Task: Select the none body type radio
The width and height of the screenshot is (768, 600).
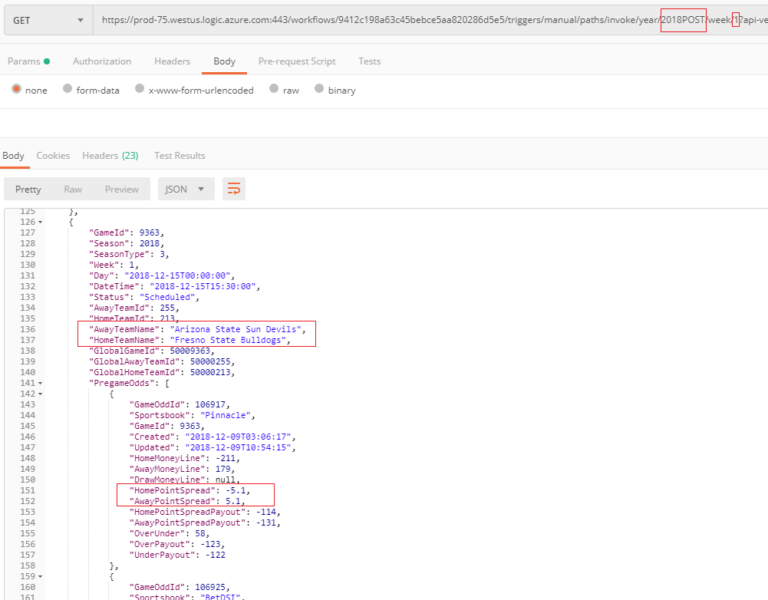Action: [16, 89]
